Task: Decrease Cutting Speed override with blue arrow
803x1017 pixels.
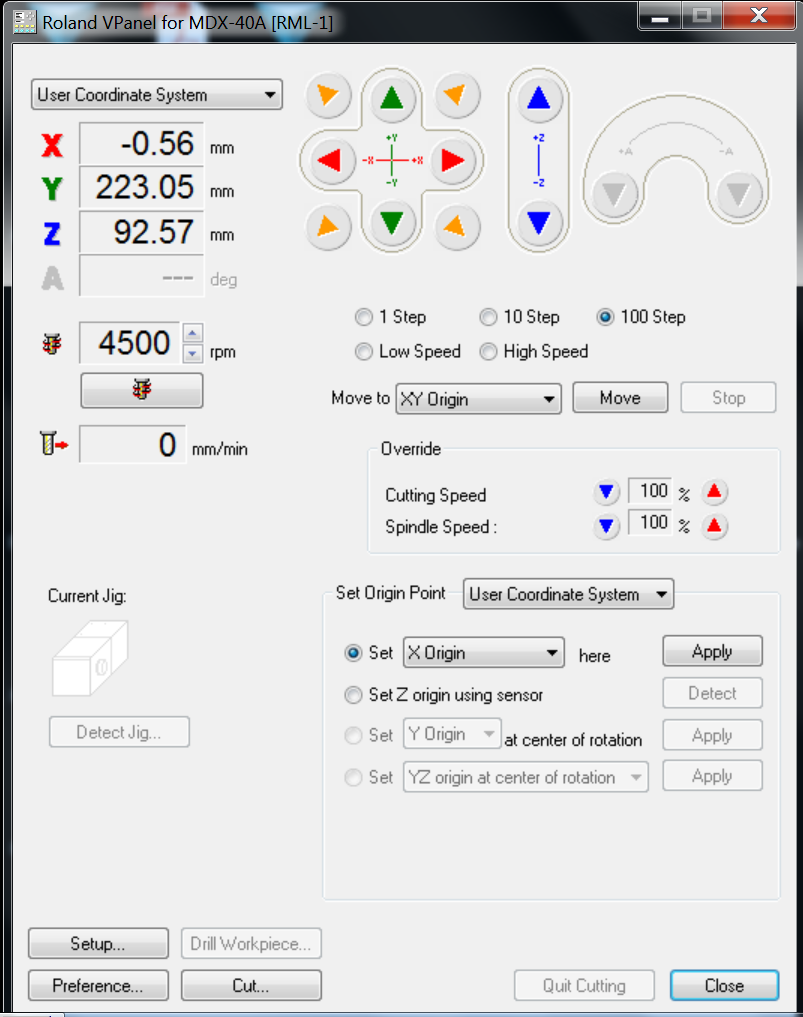Action: click(x=606, y=492)
